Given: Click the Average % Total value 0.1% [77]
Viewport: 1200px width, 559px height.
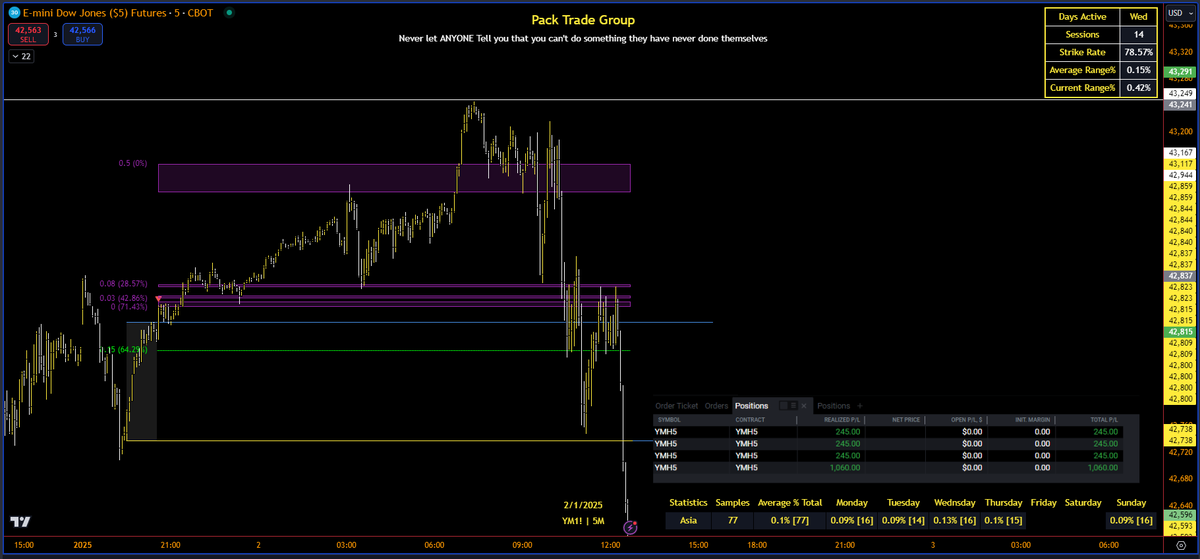Looking at the screenshot, I should (x=790, y=521).
